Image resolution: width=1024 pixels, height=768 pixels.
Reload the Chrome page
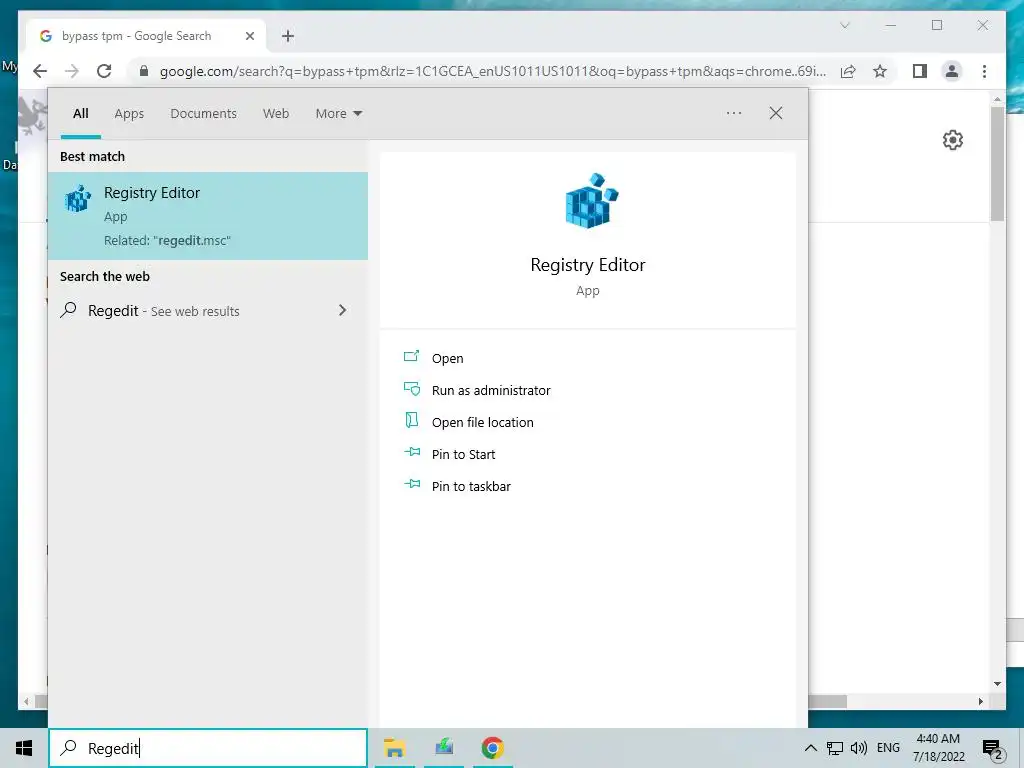click(104, 71)
